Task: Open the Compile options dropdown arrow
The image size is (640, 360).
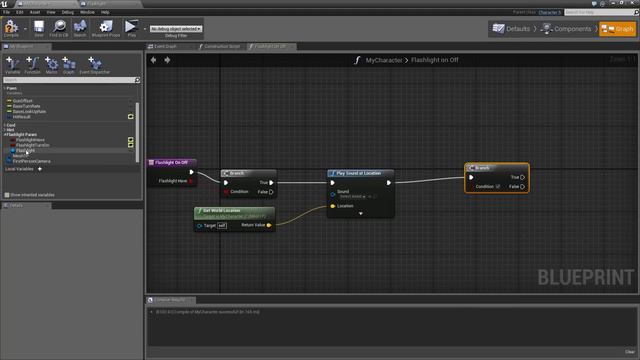Action: [x=25, y=29]
